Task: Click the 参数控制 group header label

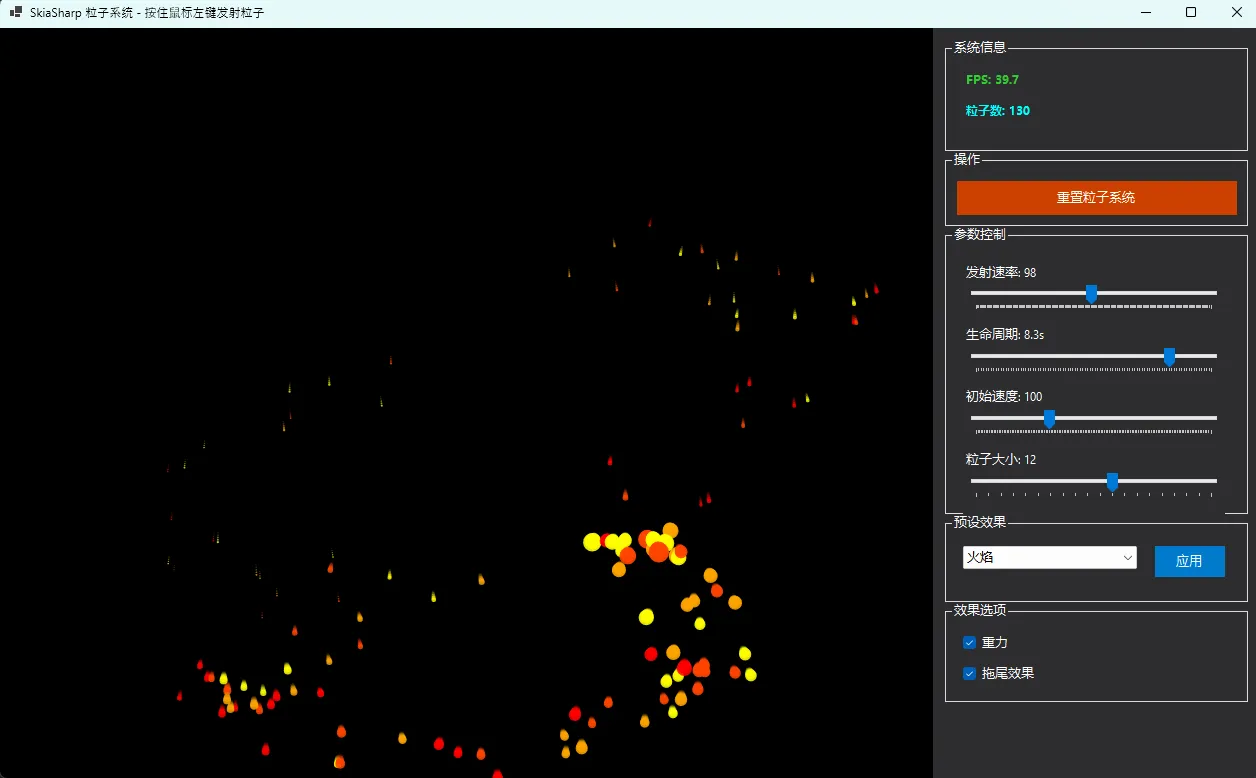Action: coord(980,234)
